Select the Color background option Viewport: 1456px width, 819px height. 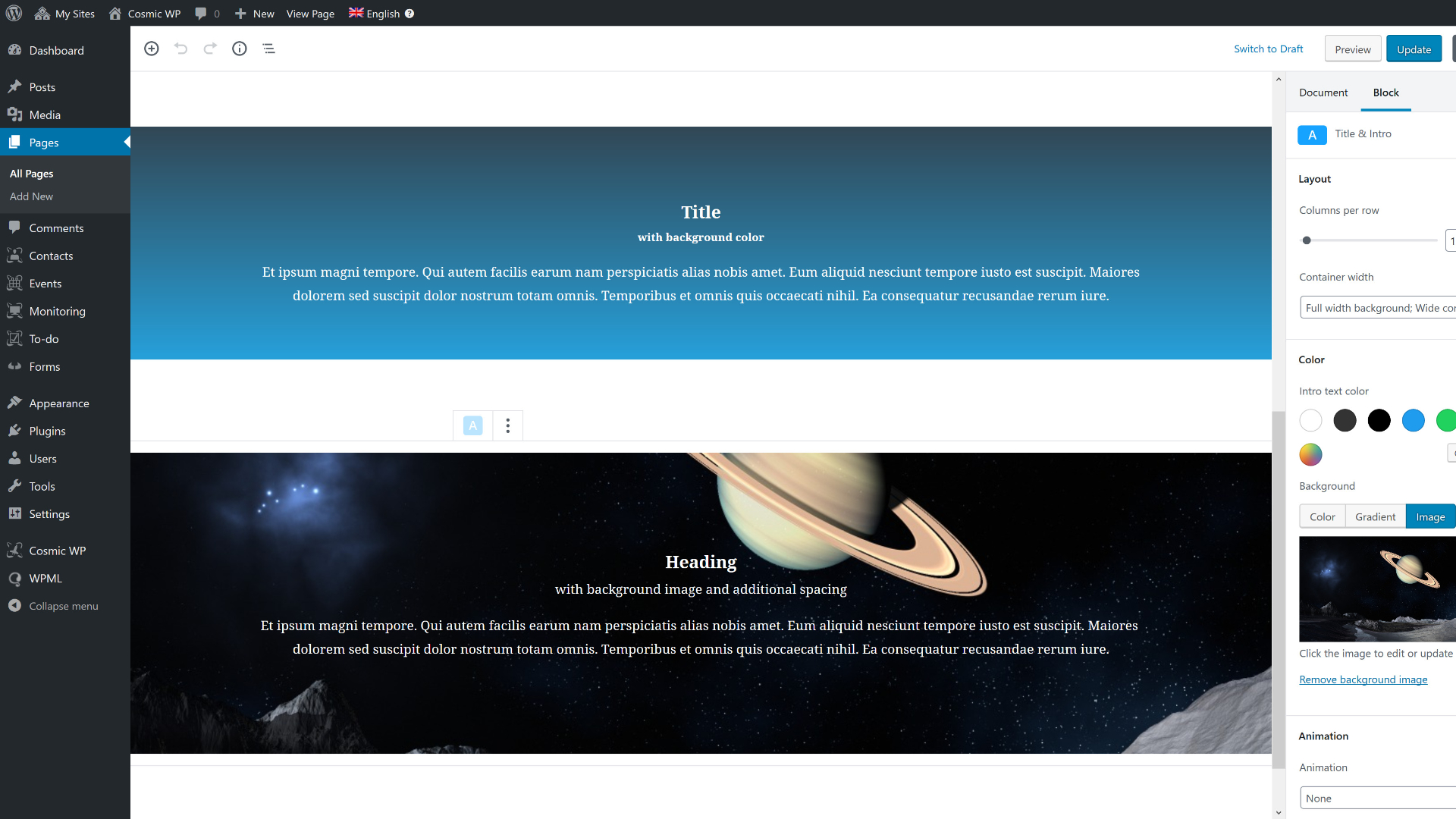pyautogui.click(x=1322, y=516)
